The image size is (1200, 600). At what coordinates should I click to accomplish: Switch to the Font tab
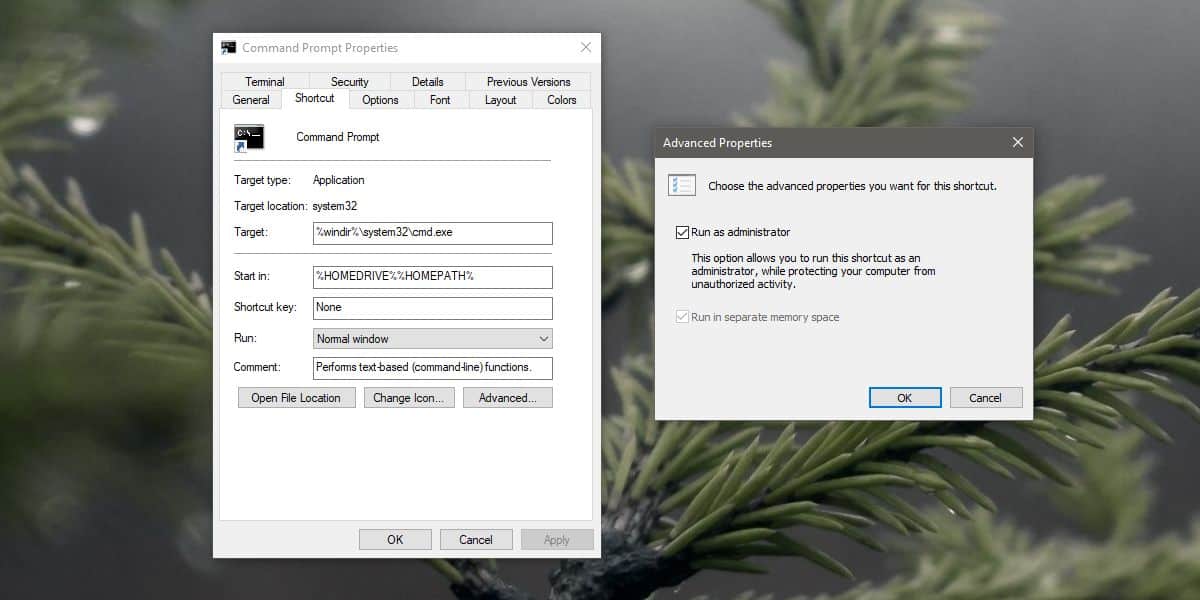[440, 100]
